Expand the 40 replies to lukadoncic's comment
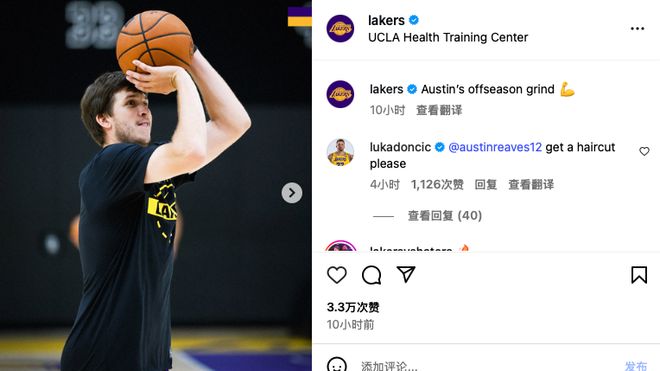The image size is (660, 371). point(444,216)
